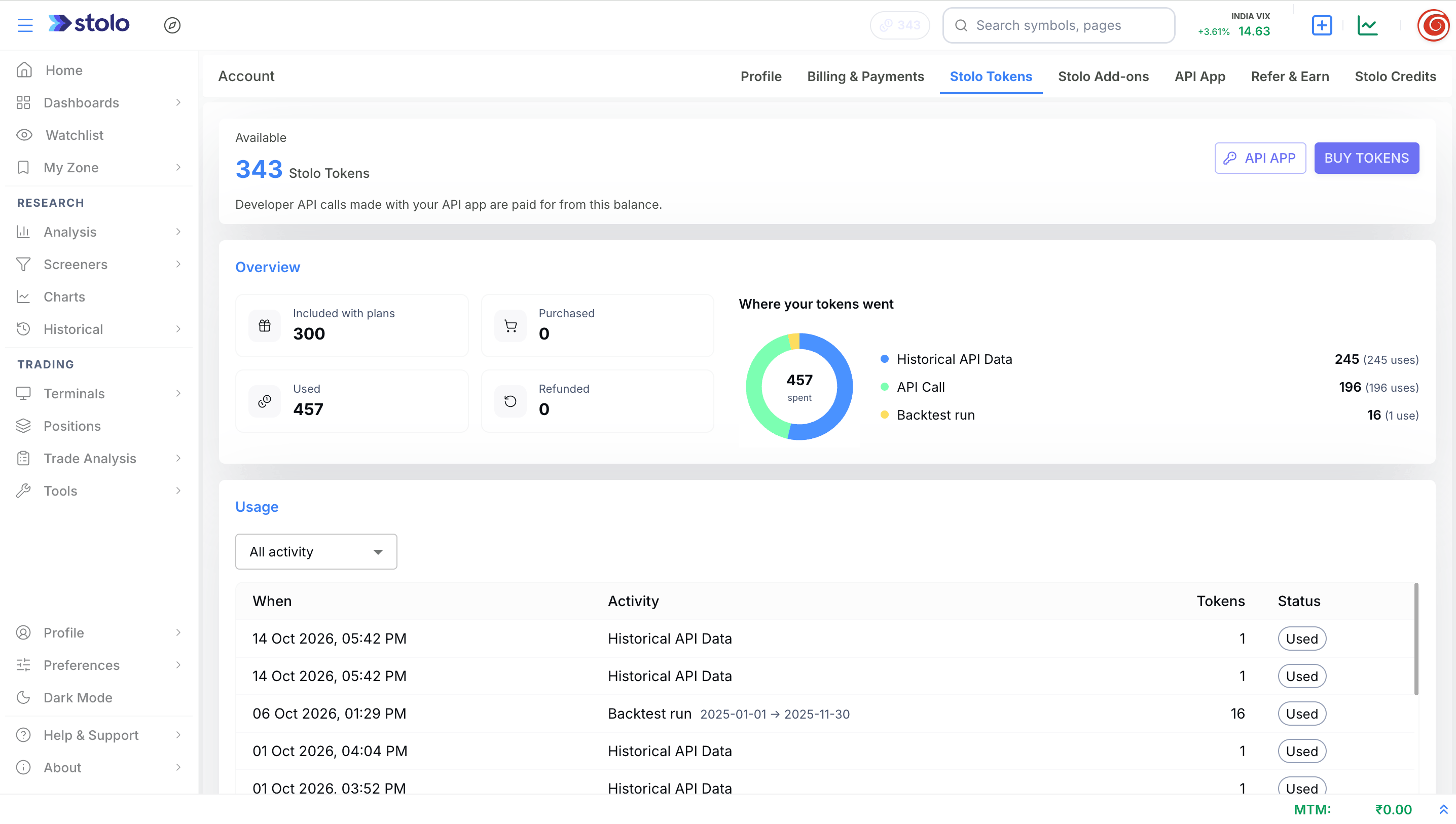Click the Positions layers icon
This screenshot has height=824, width=1456.
click(x=23, y=426)
